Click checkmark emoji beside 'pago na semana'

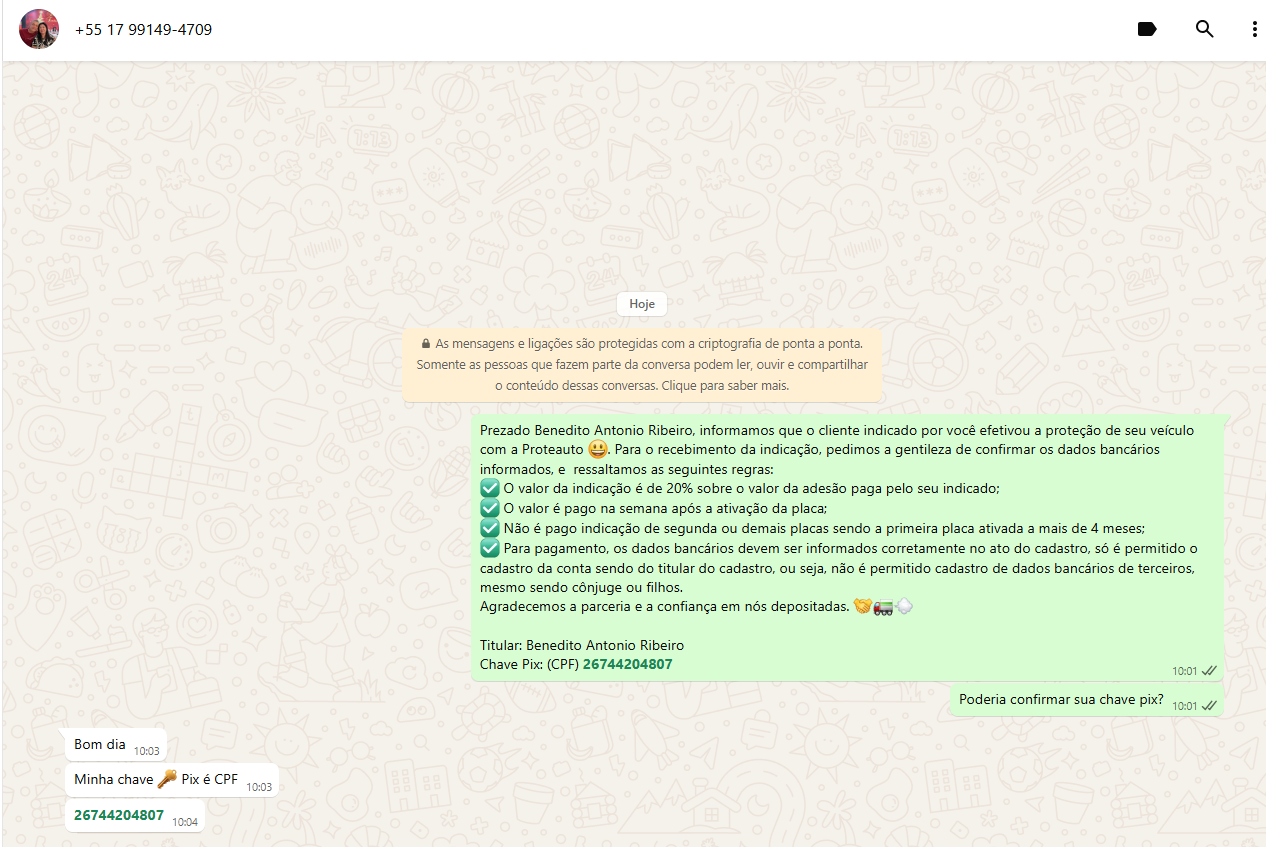point(489,508)
